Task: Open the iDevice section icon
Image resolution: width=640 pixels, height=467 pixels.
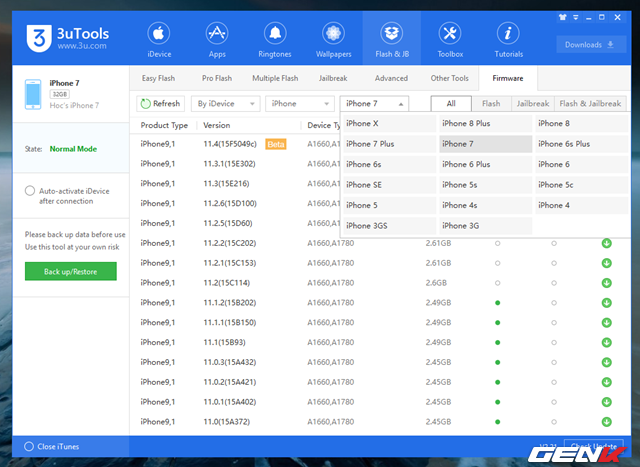Action: coord(159,33)
